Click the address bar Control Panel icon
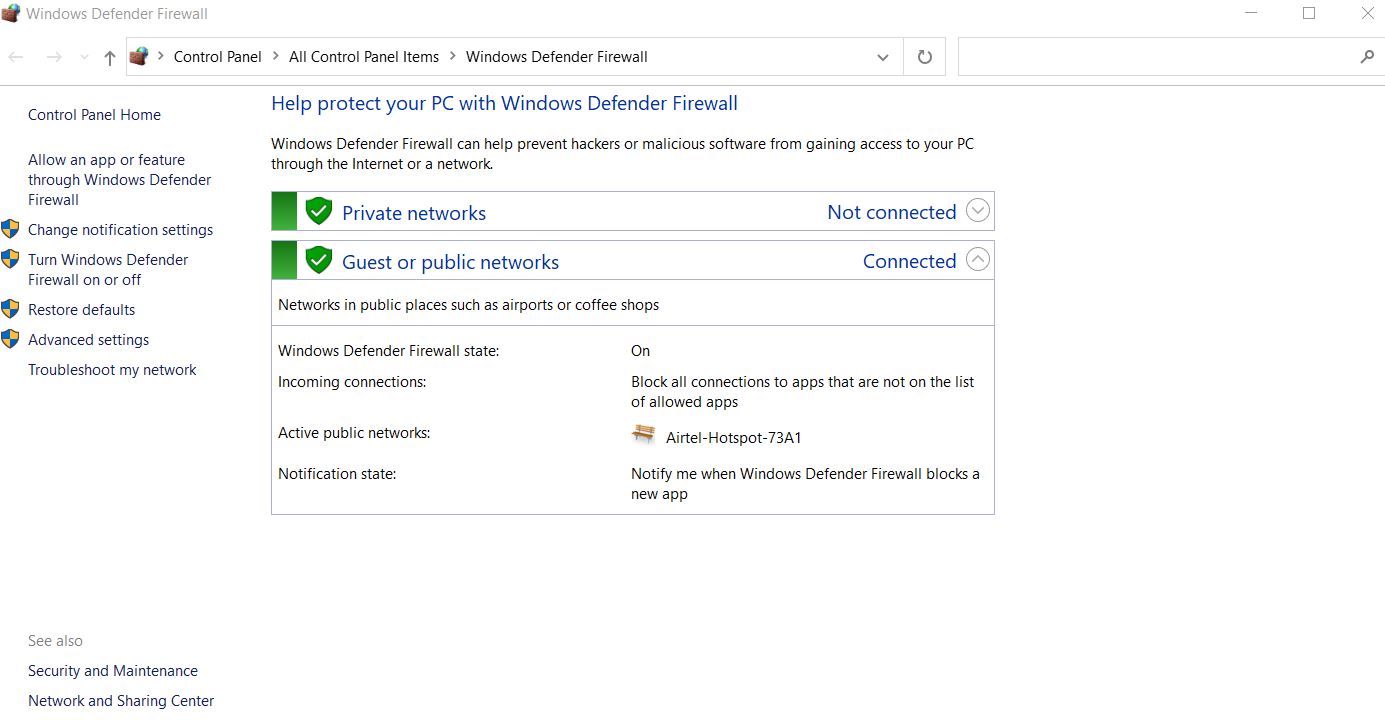The width and height of the screenshot is (1385, 724). [139, 56]
